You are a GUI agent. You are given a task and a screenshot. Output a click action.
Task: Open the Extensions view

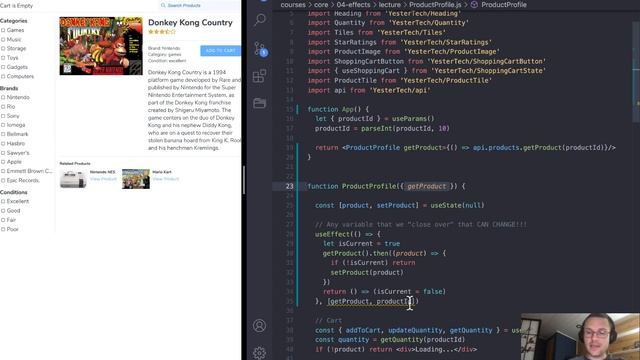(259, 76)
